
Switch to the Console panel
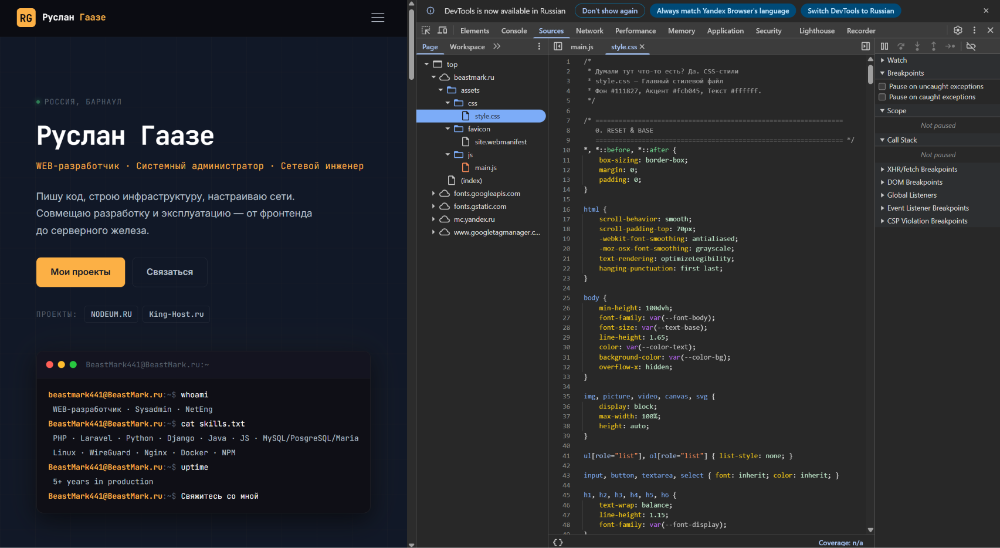514,31
